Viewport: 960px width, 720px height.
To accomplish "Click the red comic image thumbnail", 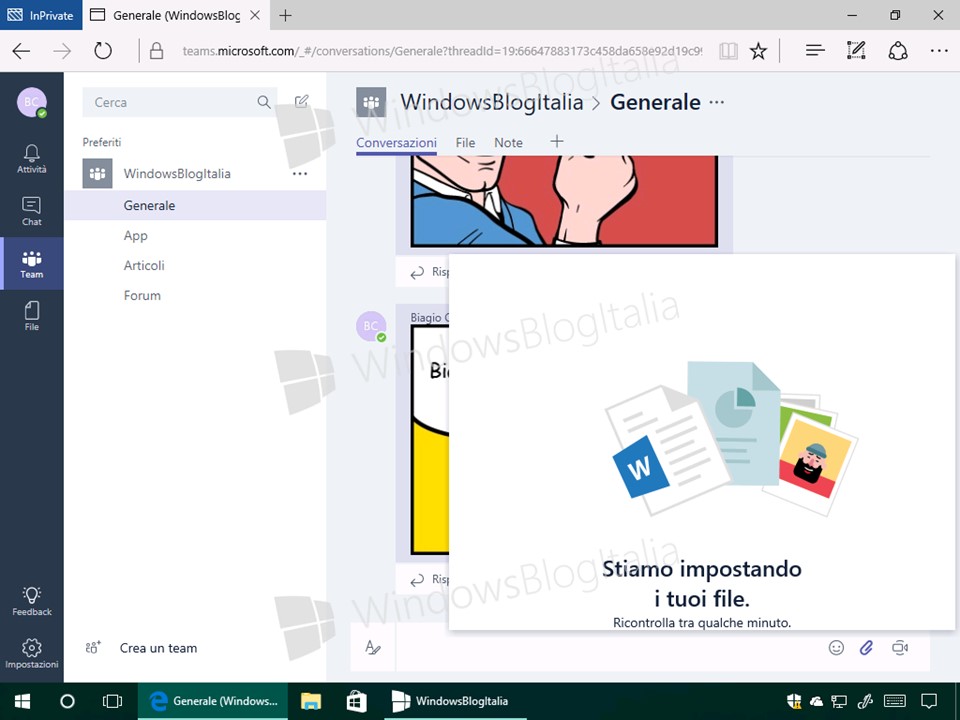I will (564, 201).
